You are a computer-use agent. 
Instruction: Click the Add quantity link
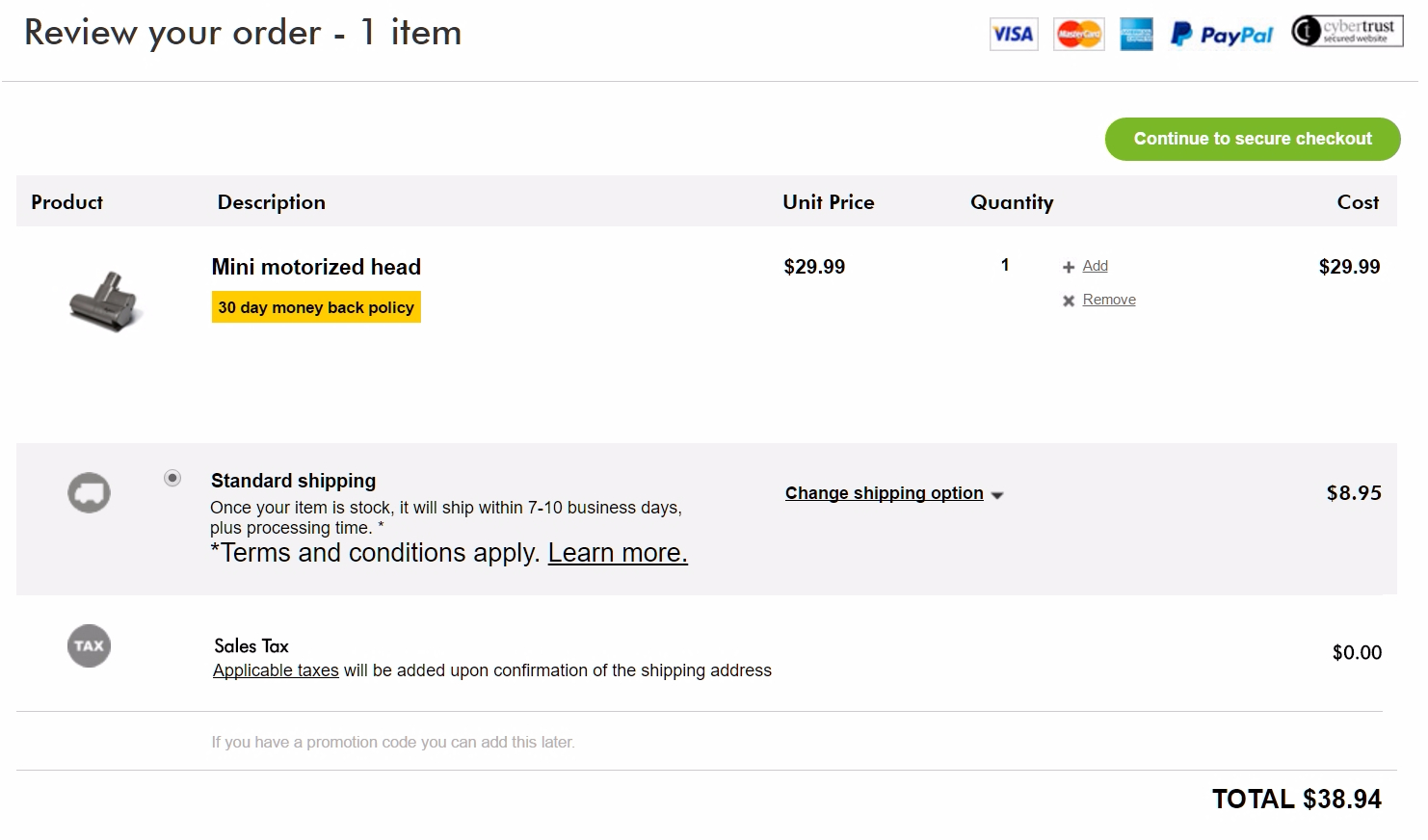1096,266
